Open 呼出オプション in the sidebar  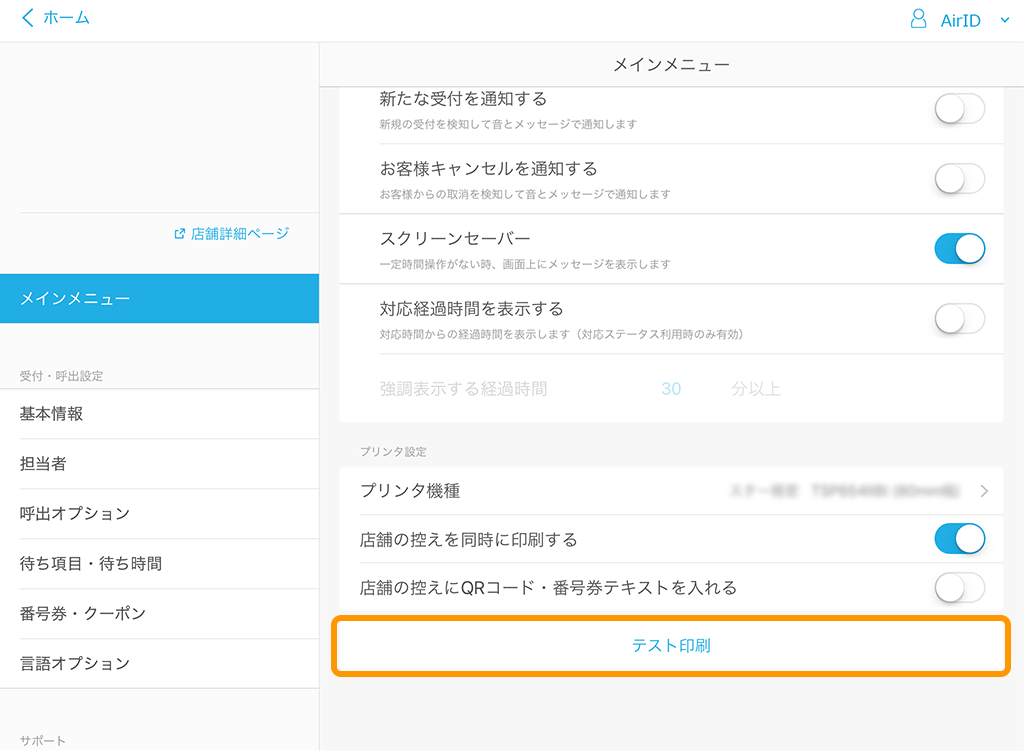[x=159, y=514]
